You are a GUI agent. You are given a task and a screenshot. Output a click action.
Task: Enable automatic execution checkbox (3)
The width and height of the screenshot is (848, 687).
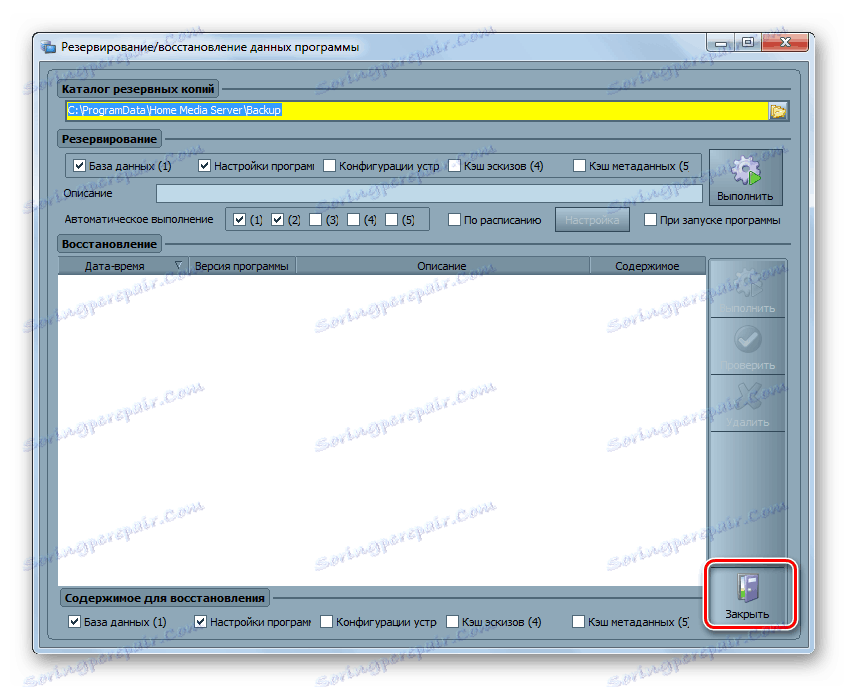point(316,220)
